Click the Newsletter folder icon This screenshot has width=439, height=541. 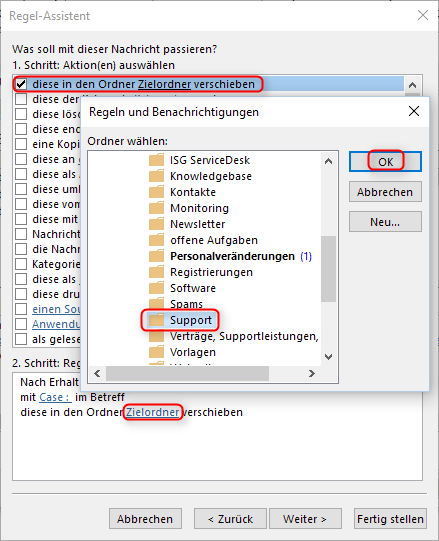point(156,224)
